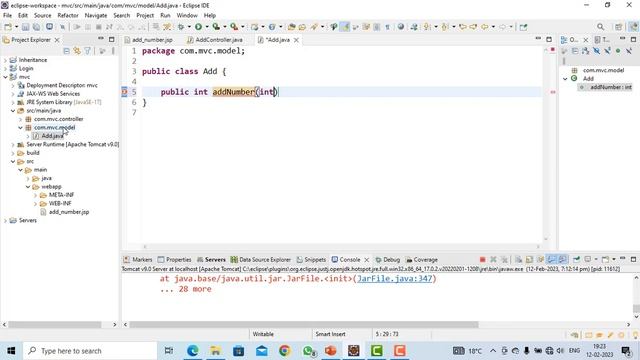The image size is (640, 360).
Task: Click the green Run button
Action: (198, 27)
